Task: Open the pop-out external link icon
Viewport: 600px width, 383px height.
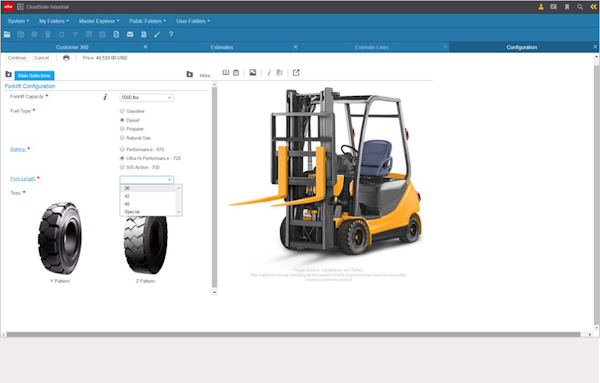Action: (296, 72)
